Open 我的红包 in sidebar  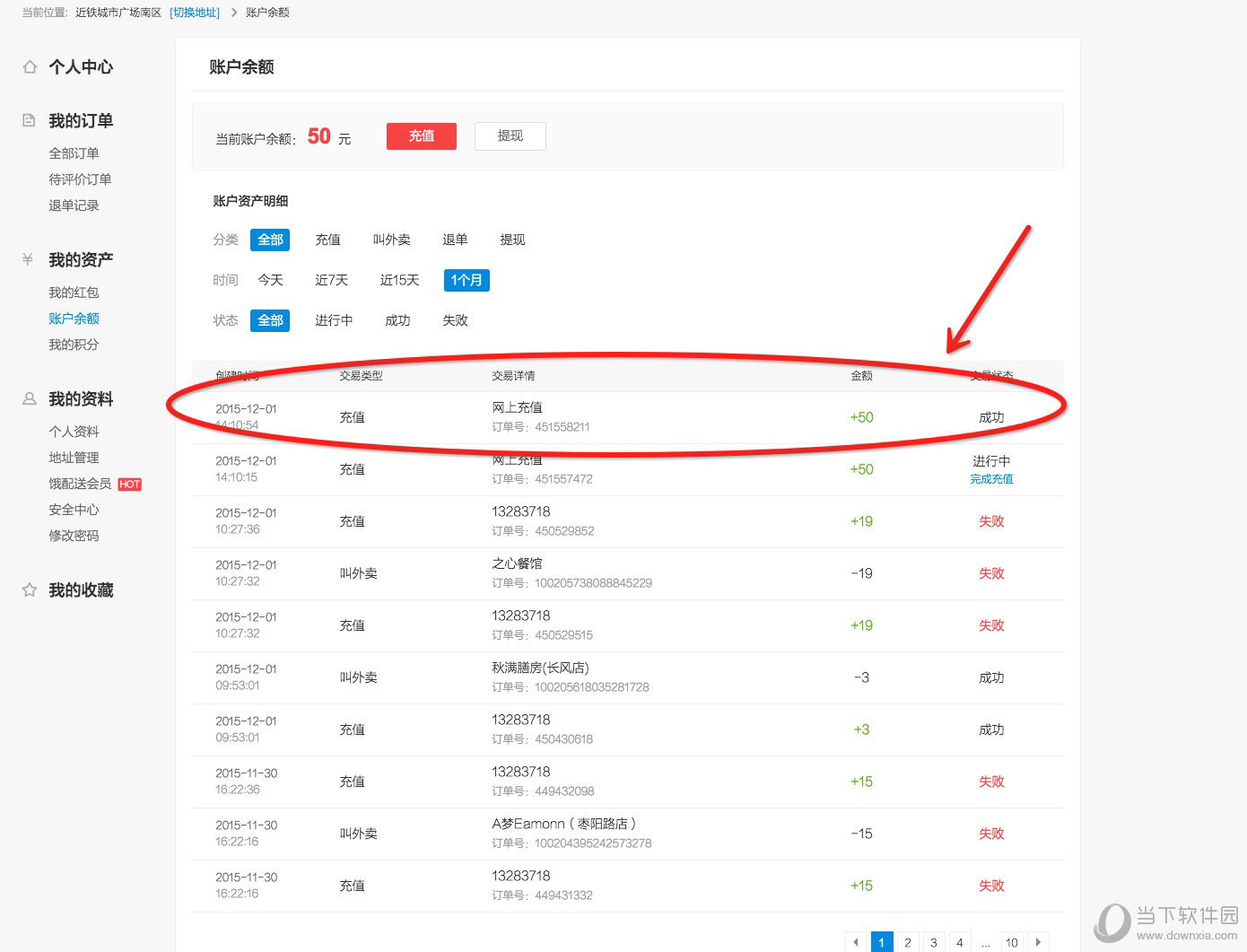[x=74, y=293]
